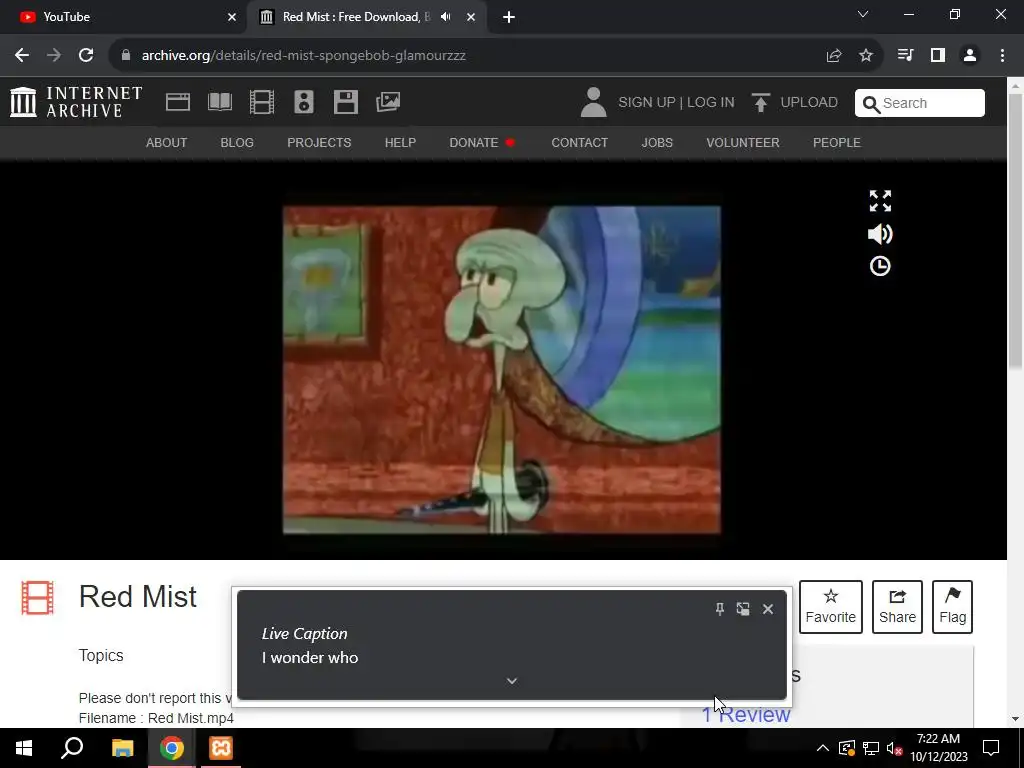Switch to the YouTube browser tab
Screen dimensions: 1024x768
[124, 17]
